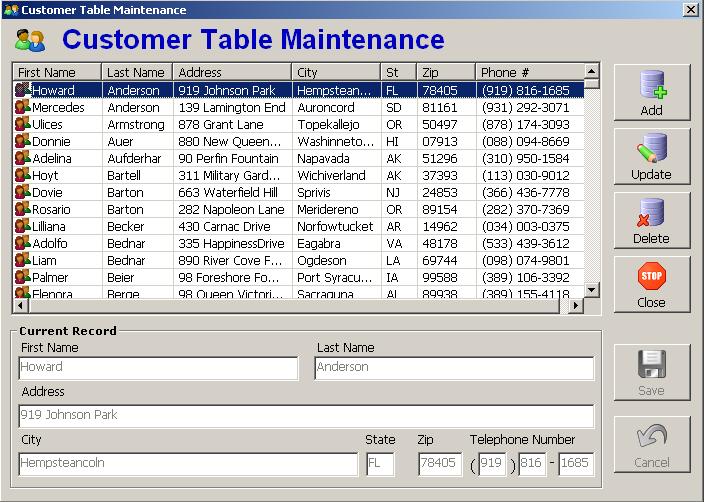Sort by the First Name column header
The height and width of the screenshot is (502, 705).
click(57, 72)
